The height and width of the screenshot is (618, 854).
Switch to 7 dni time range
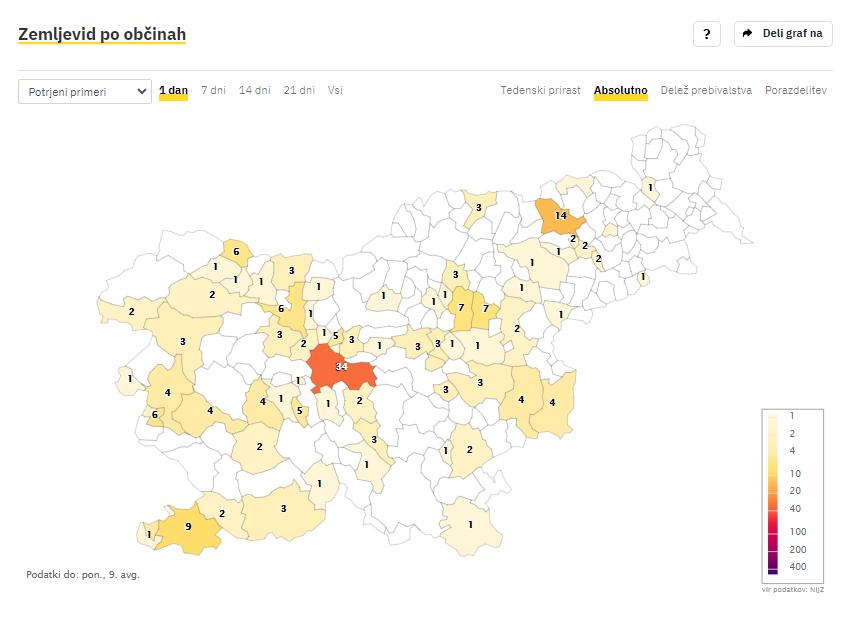213,90
